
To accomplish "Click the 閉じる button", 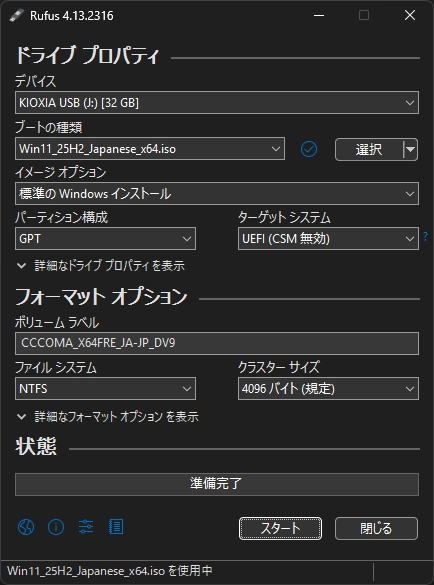I will 376,528.
